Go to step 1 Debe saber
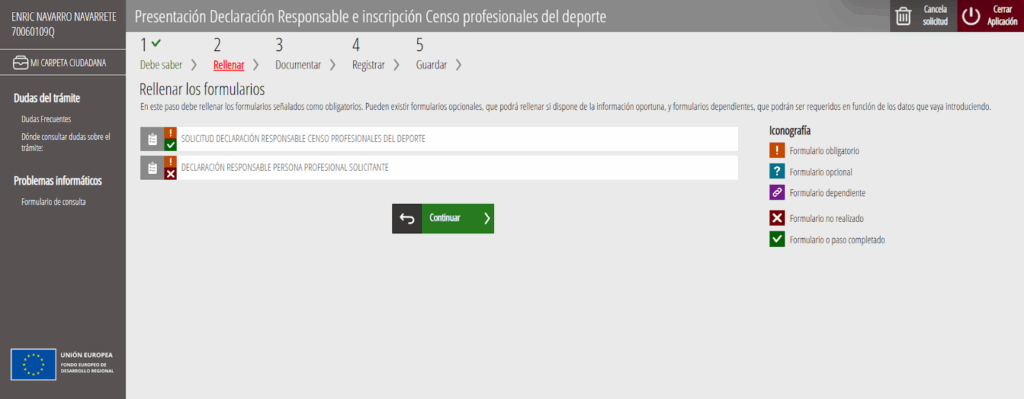Viewport: 1024px width, 399px height. coord(161,65)
